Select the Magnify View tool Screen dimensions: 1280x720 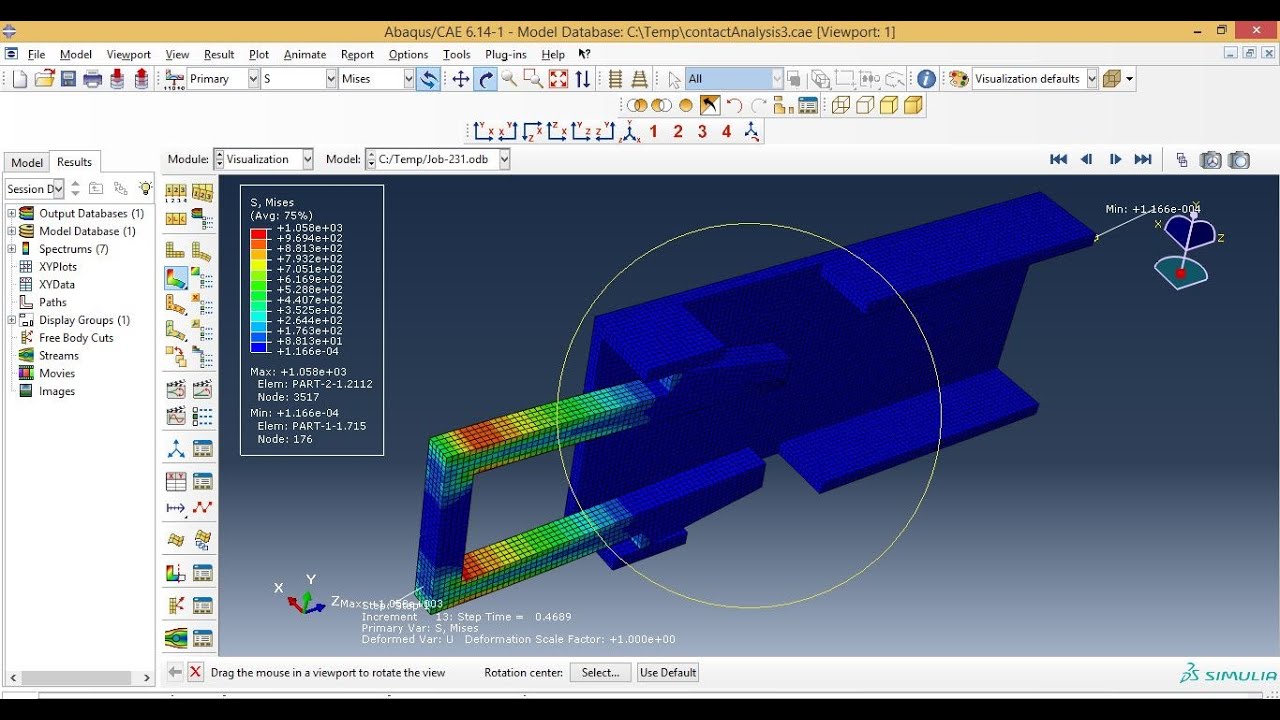coord(509,79)
